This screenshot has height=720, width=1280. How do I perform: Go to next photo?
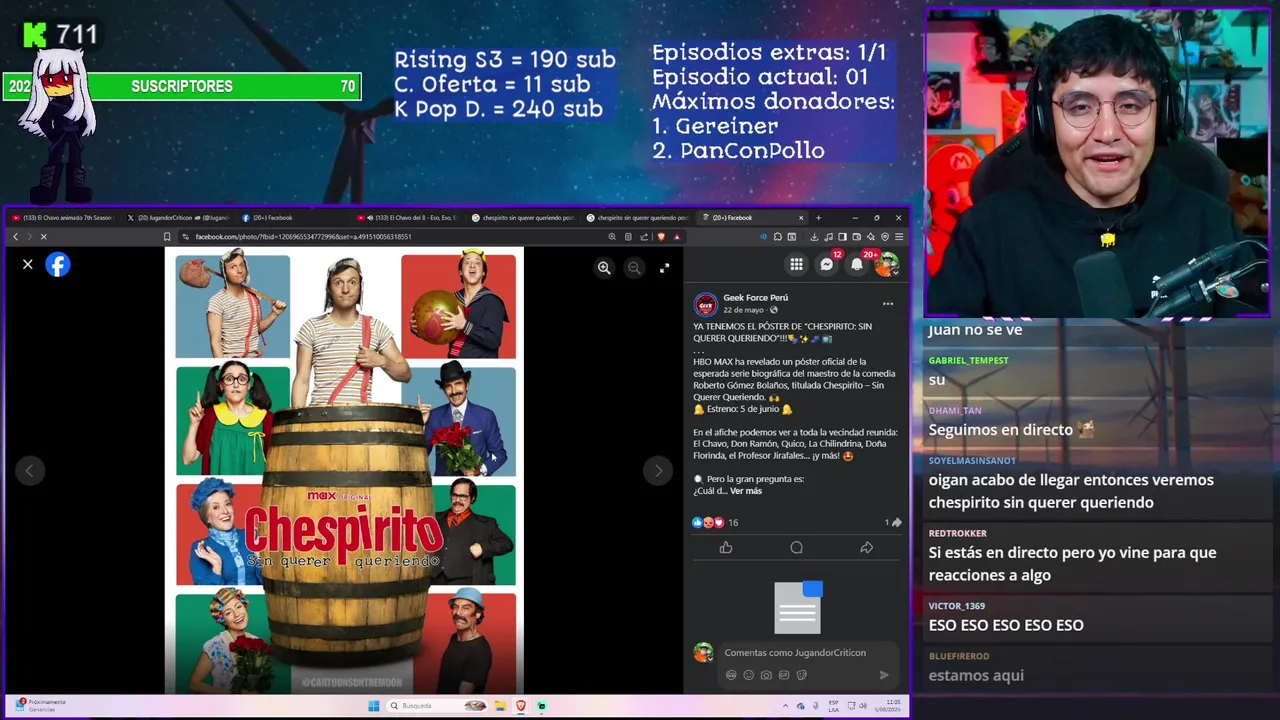657,470
